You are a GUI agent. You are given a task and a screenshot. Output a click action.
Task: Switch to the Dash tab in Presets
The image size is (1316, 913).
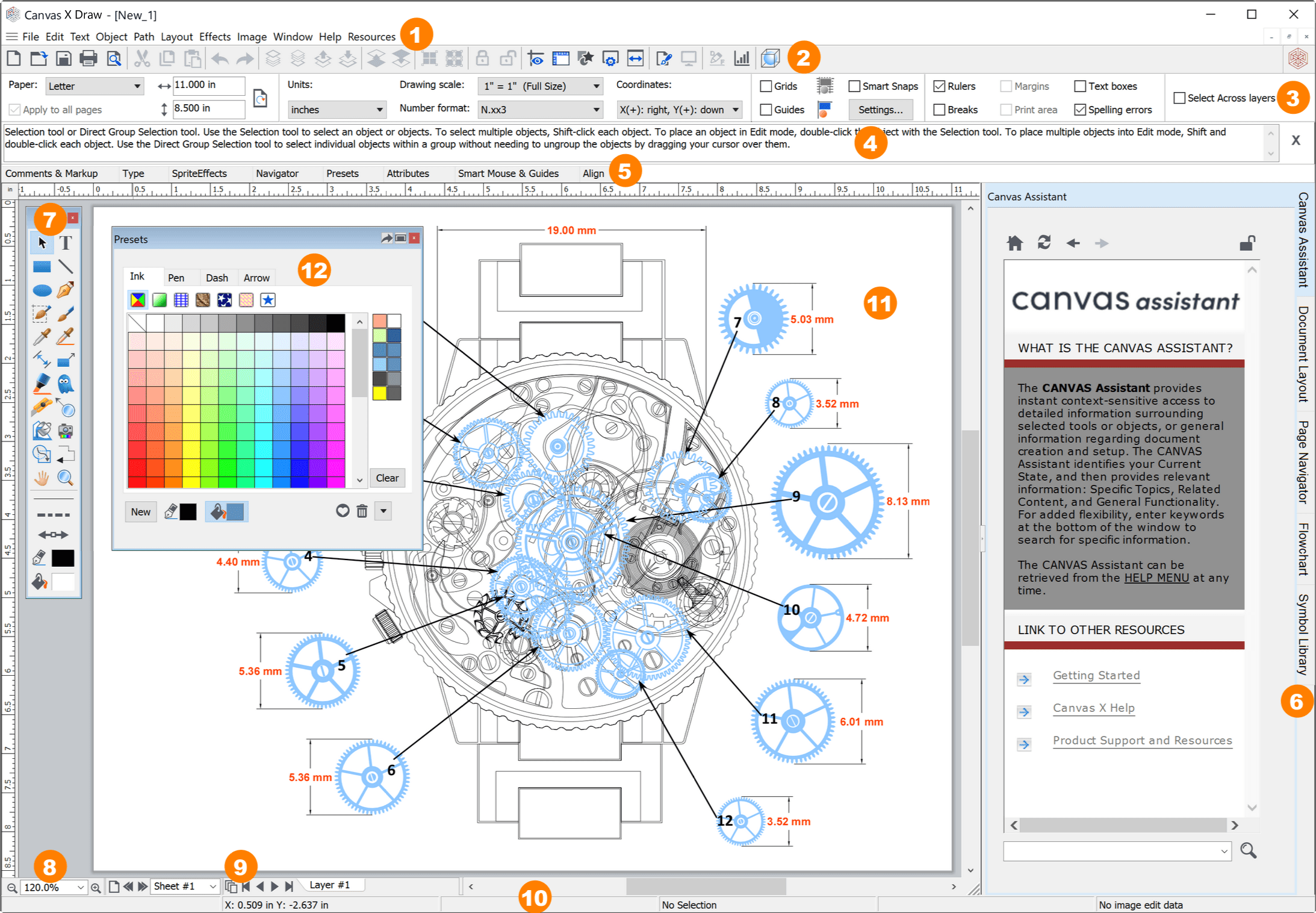click(x=217, y=278)
